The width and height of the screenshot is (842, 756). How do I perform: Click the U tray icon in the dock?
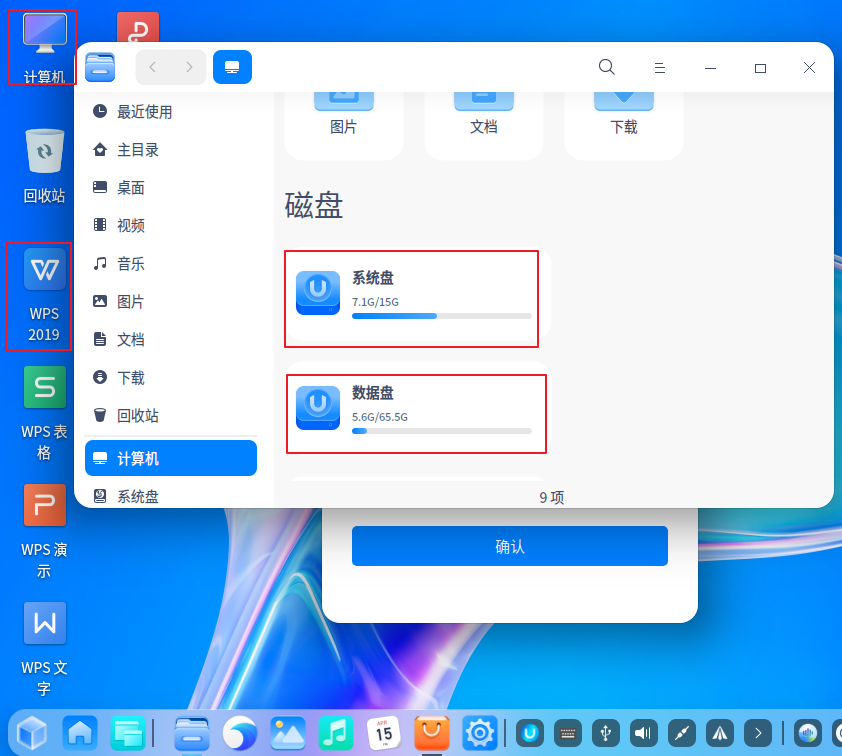pyautogui.click(x=530, y=733)
